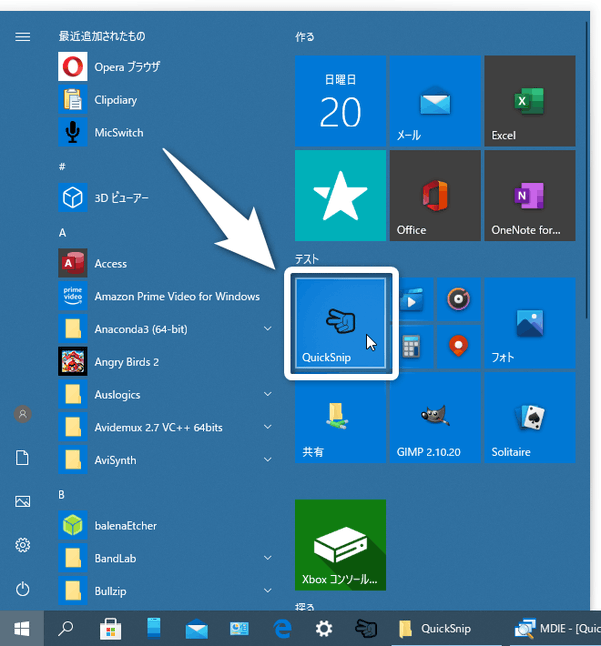601x646 pixels.
Task: Open the 3D Viewer app
Action: pyautogui.click(x=165, y=198)
